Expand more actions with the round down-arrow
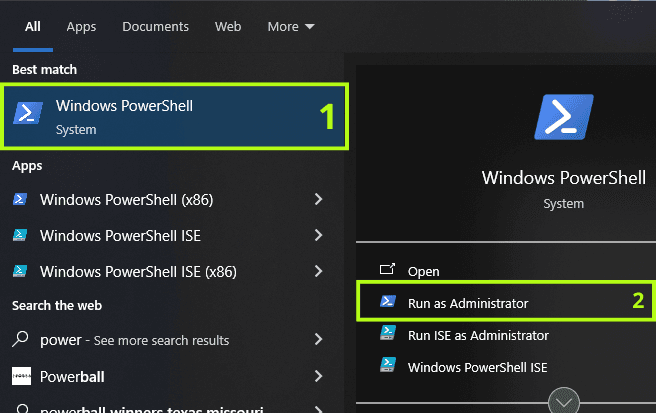Viewport: 656px width, 413px height. [x=564, y=401]
